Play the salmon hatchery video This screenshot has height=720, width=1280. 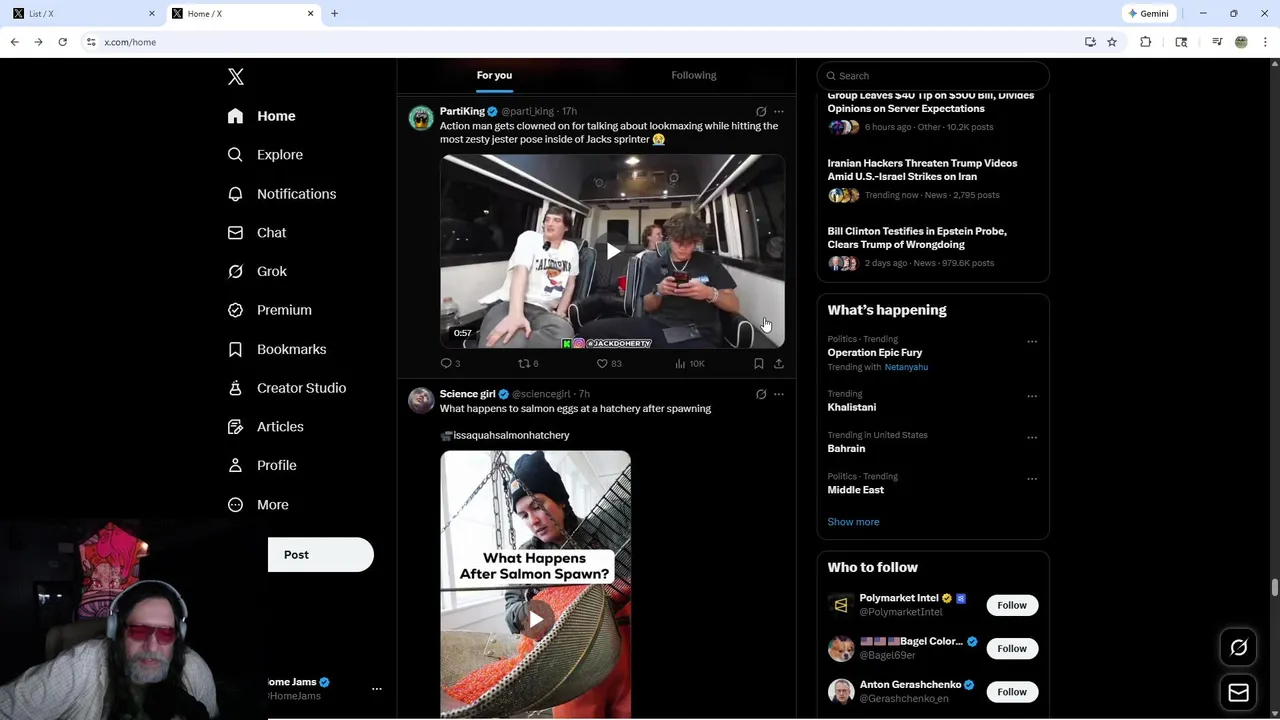[536, 620]
